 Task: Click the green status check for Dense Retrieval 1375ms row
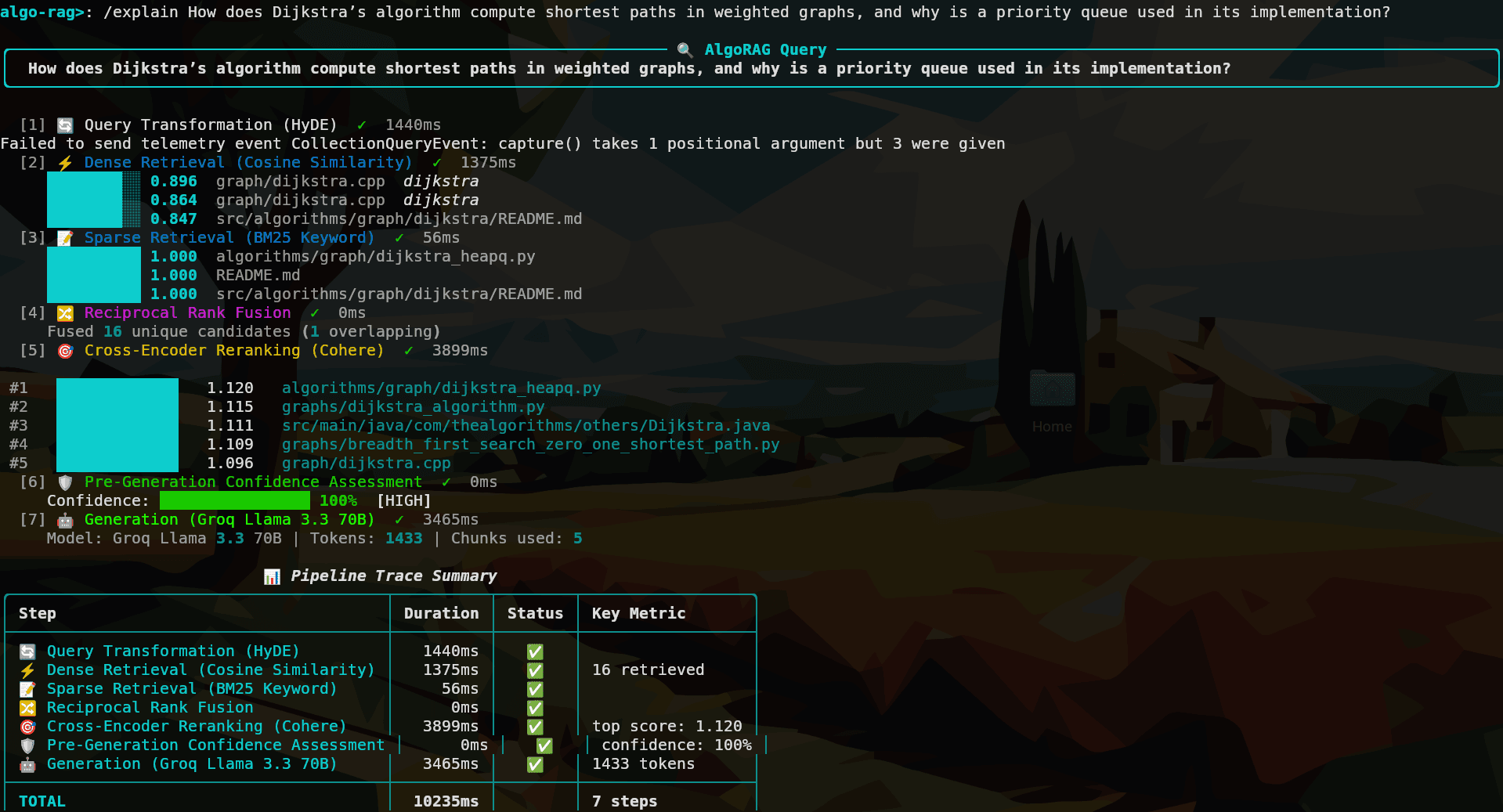pyautogui.click(x=535, y=670)
